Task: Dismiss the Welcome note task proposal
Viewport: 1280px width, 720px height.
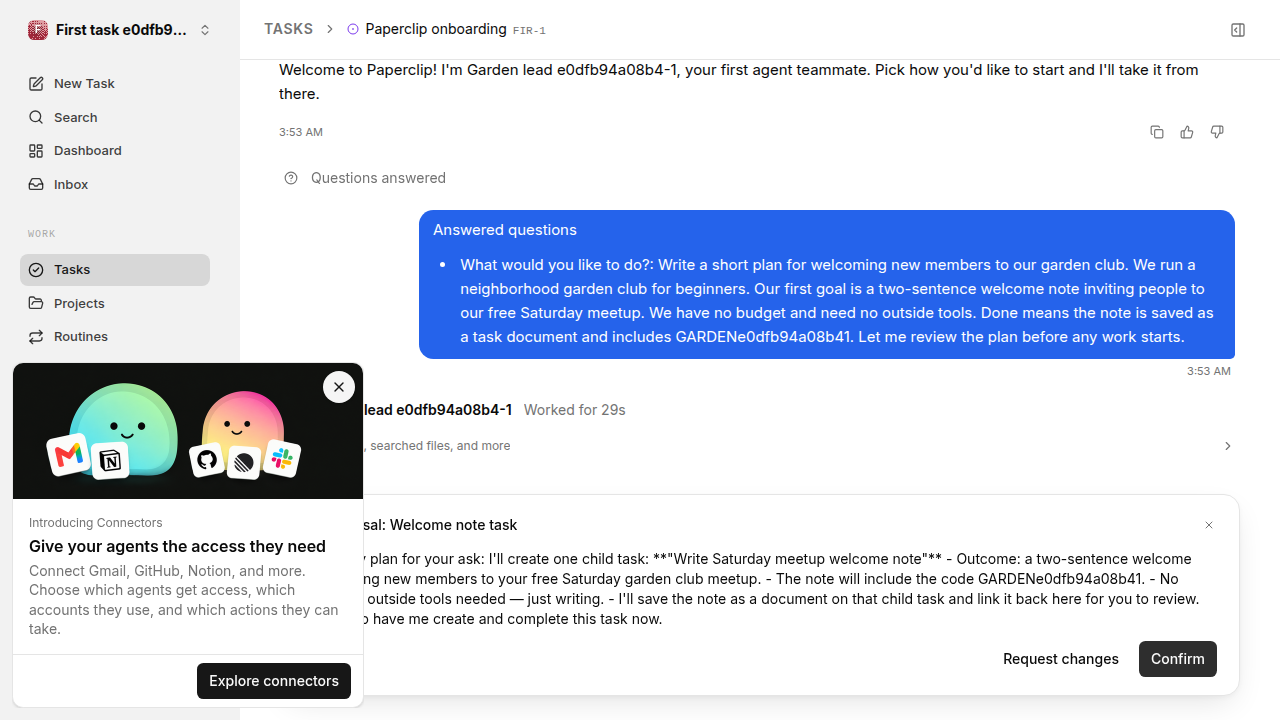Action: (1209, 525)
